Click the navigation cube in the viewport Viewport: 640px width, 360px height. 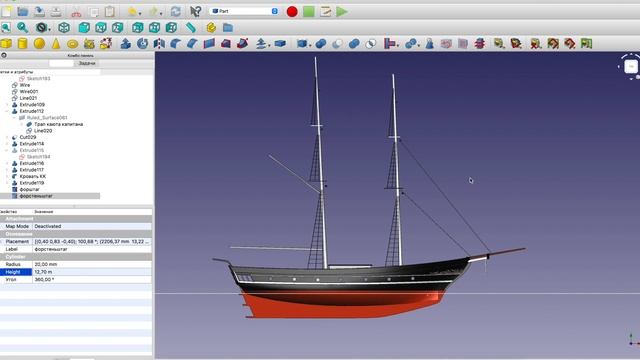[631, 66]
